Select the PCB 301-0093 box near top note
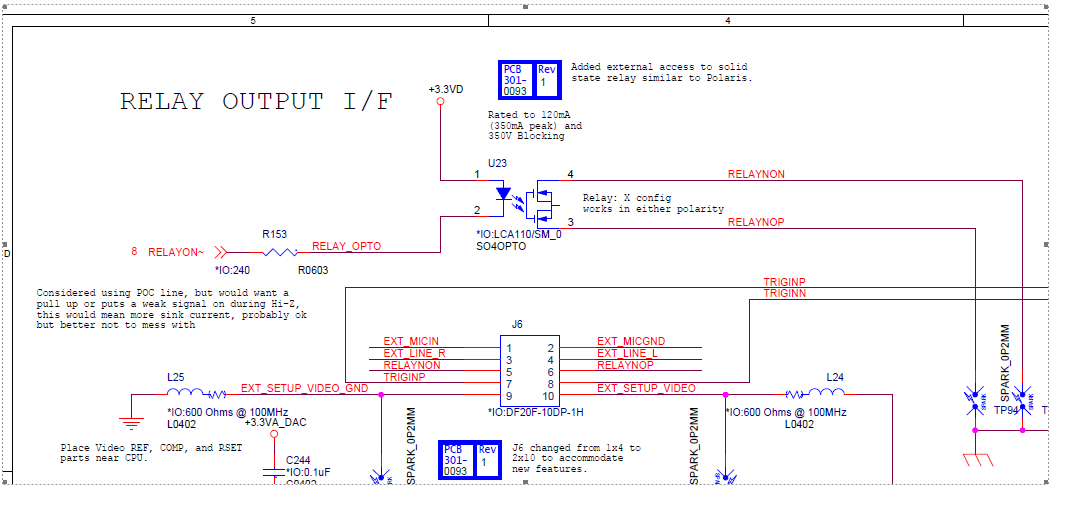This screenshot has height=510, width=1068. [515, 80]
